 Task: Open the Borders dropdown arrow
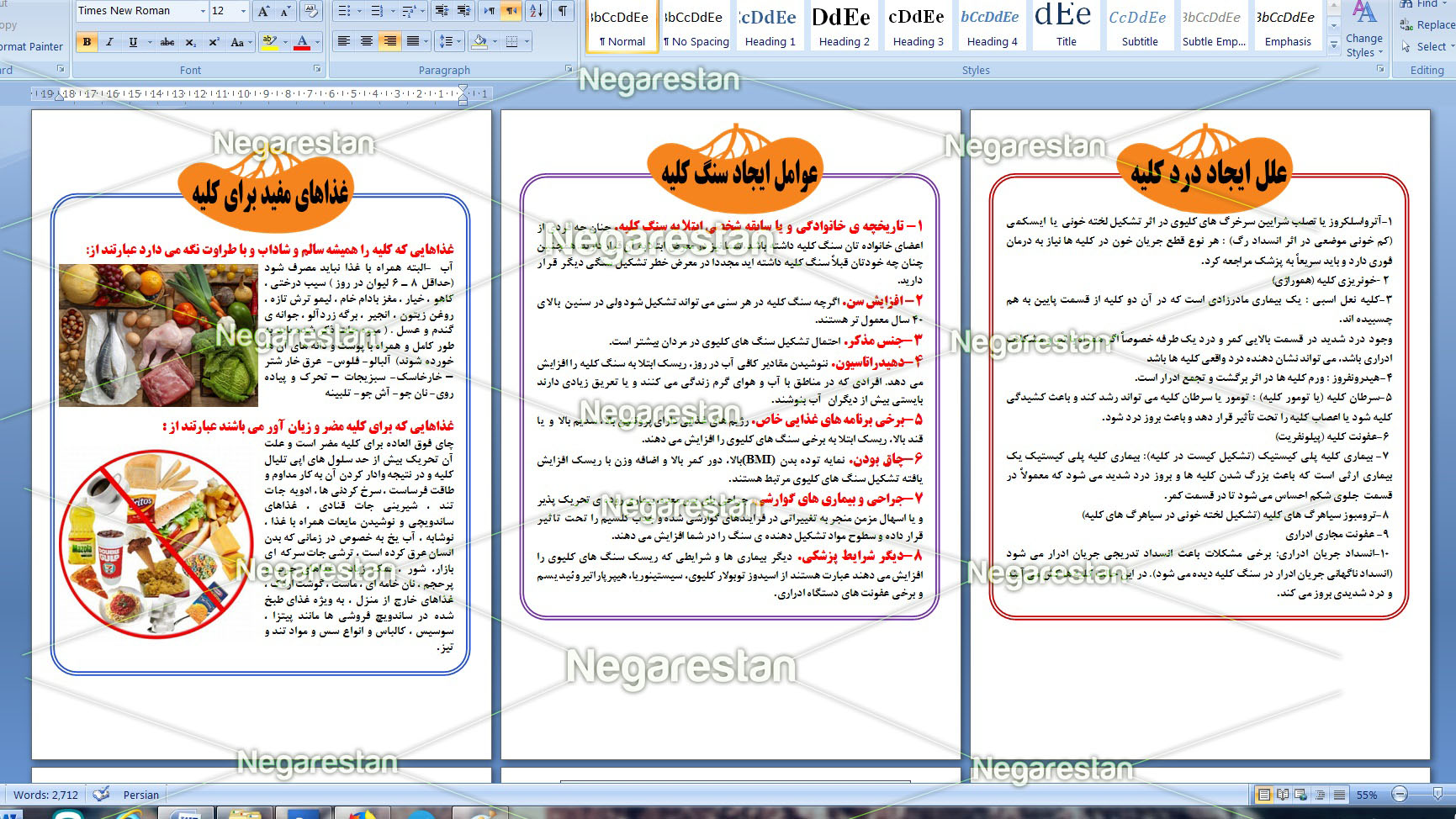pyautogui.click(x=527, y=41)
